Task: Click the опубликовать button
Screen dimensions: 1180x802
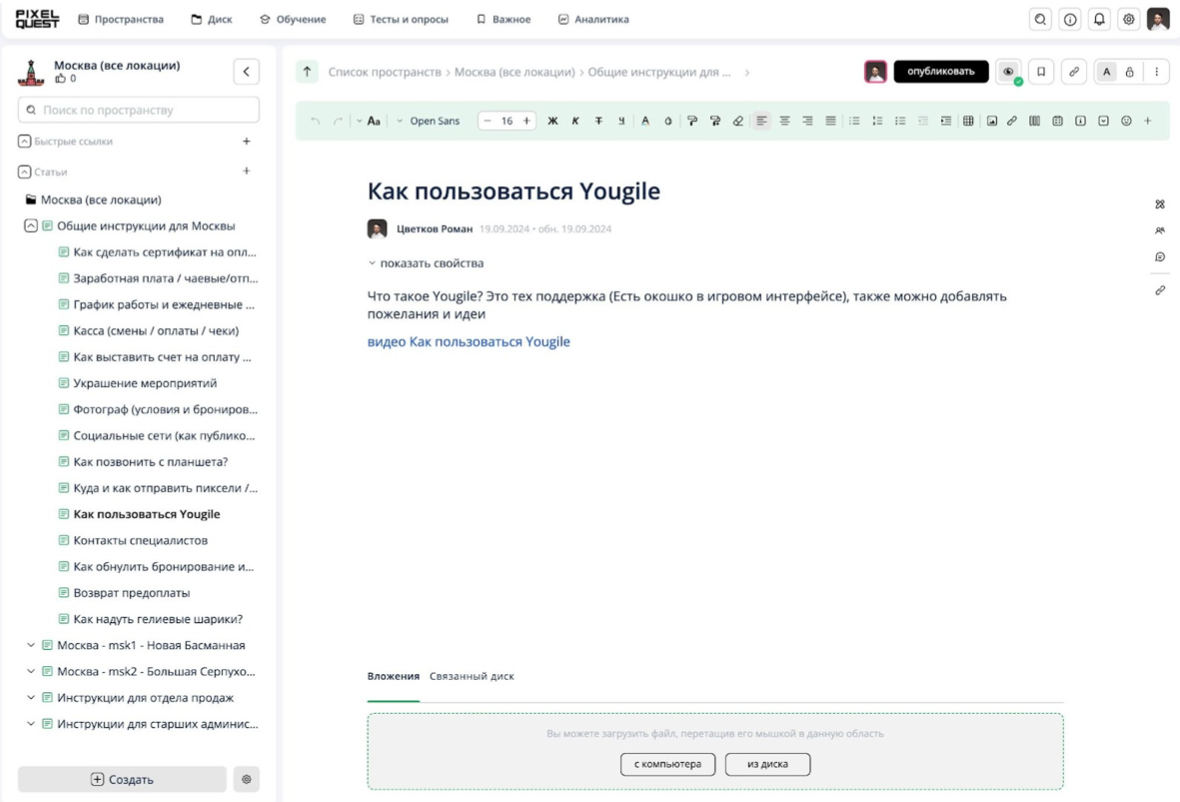Action: click(941, 71)
